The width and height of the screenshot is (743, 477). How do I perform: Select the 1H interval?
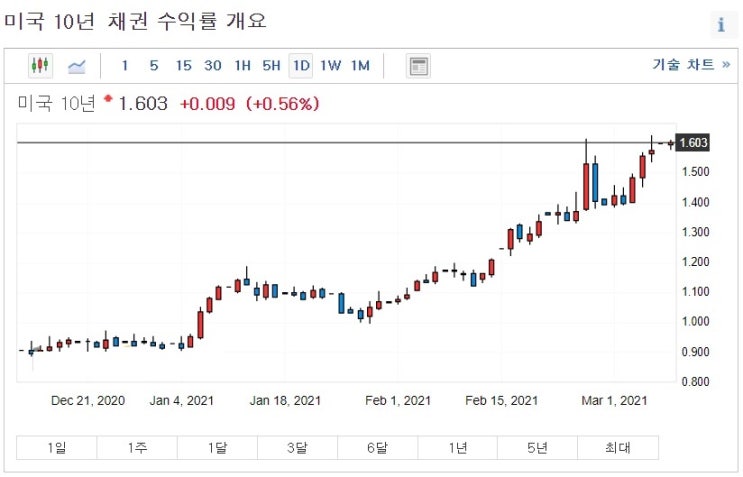(x=242, y=65)
